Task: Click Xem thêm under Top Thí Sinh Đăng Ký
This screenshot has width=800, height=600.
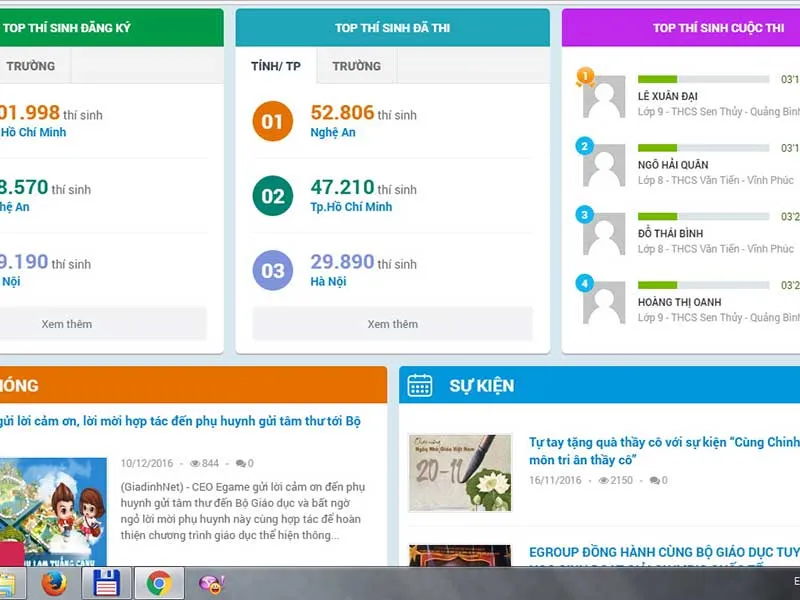Action: pos(67,324)
